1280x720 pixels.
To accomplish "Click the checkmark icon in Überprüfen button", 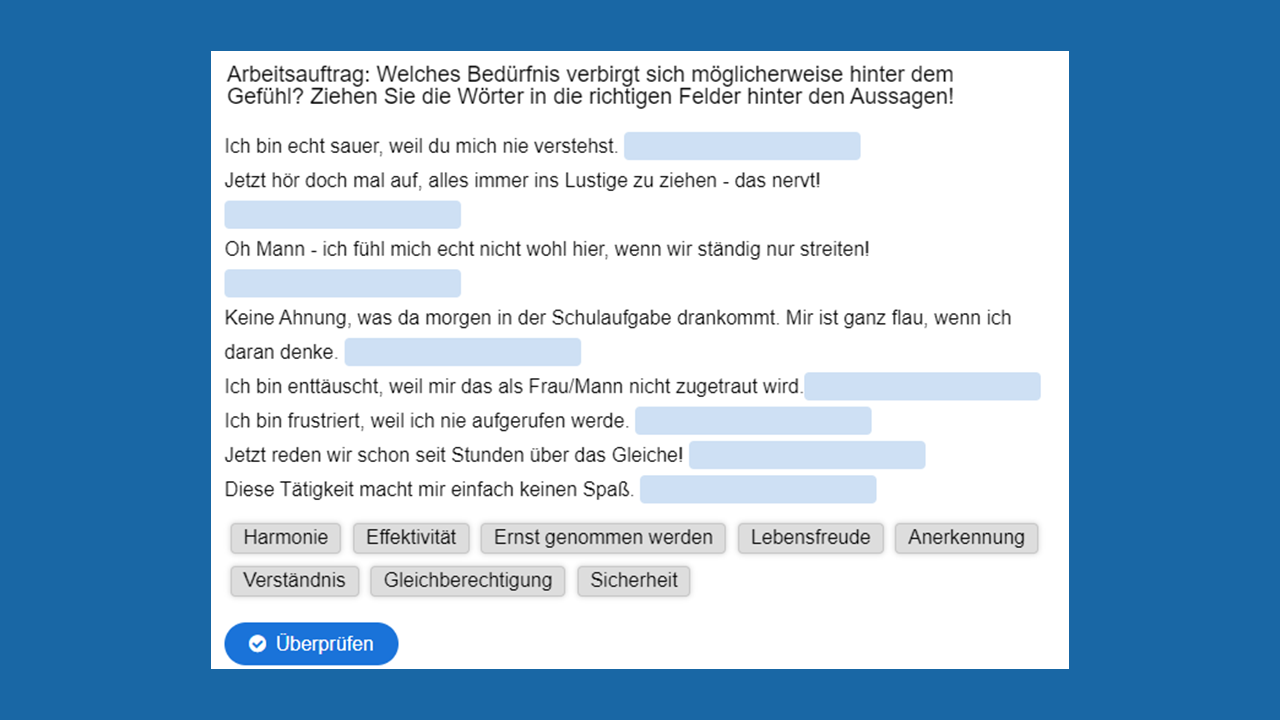I will point(257,644).
